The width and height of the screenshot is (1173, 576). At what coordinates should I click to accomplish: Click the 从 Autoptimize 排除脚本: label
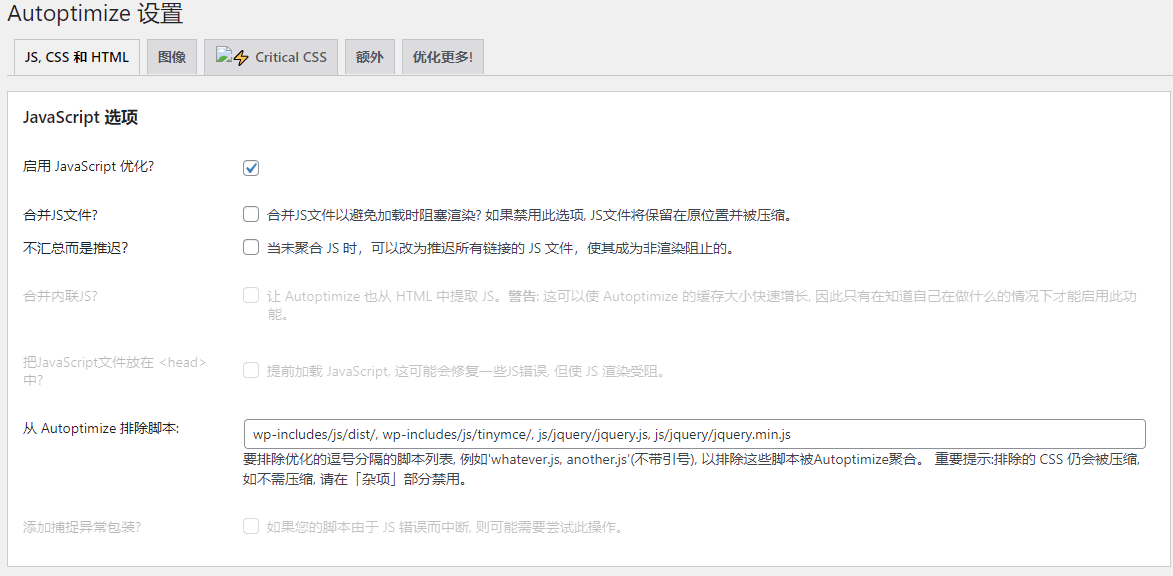101,429
